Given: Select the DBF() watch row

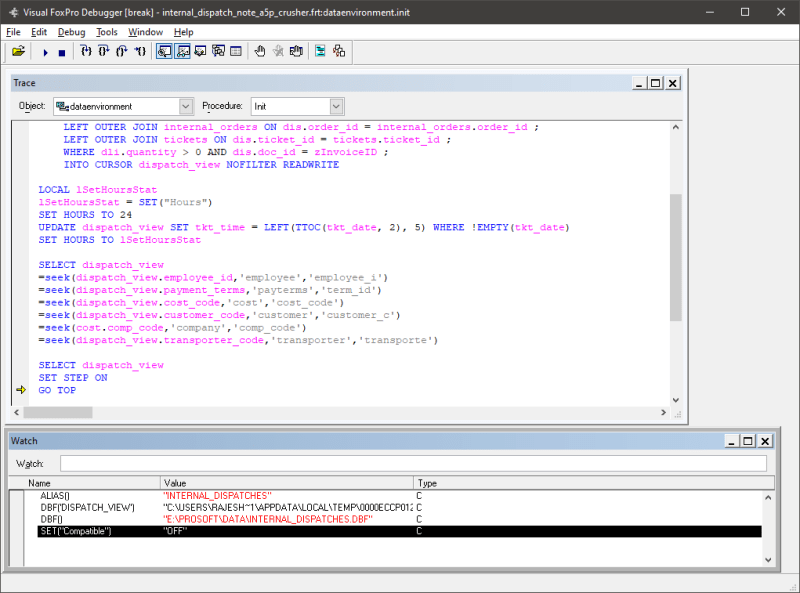Looking at the screenshot, I should coord(399,519).
